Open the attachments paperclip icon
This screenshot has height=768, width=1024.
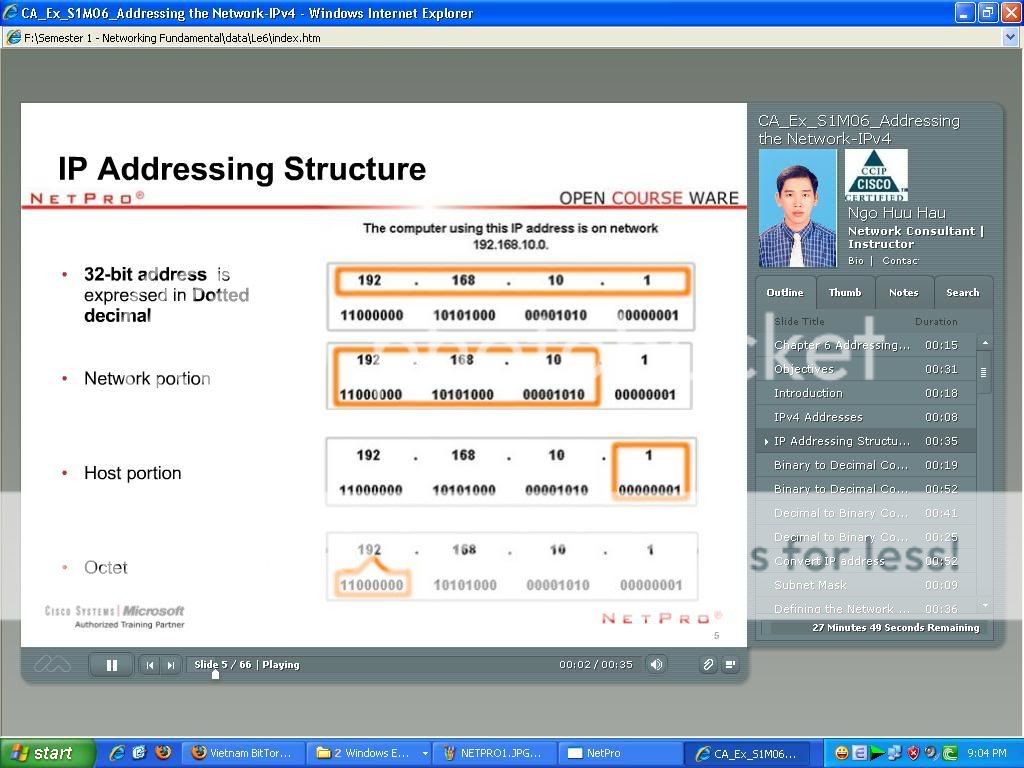click(x=708, y=664)
